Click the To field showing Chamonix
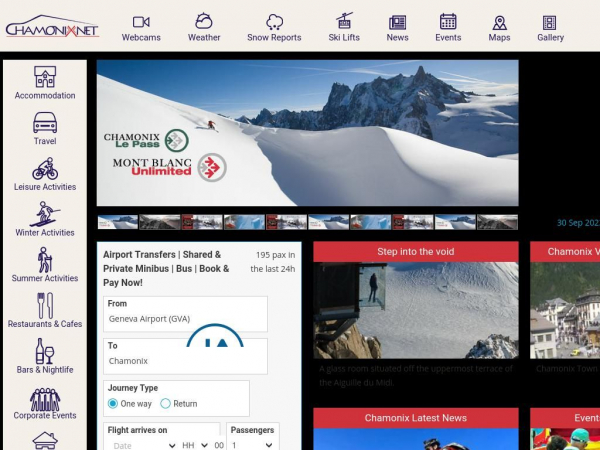 click(185, 356)
